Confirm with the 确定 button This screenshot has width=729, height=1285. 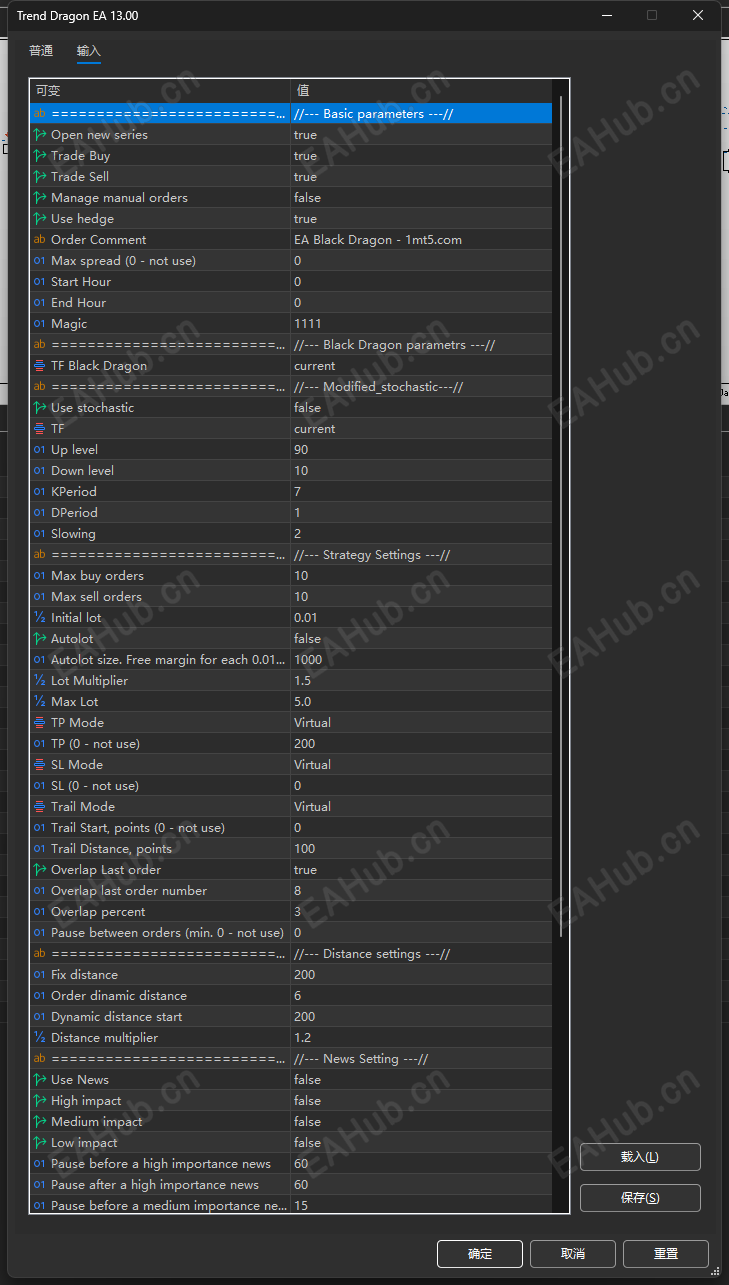480,1254
